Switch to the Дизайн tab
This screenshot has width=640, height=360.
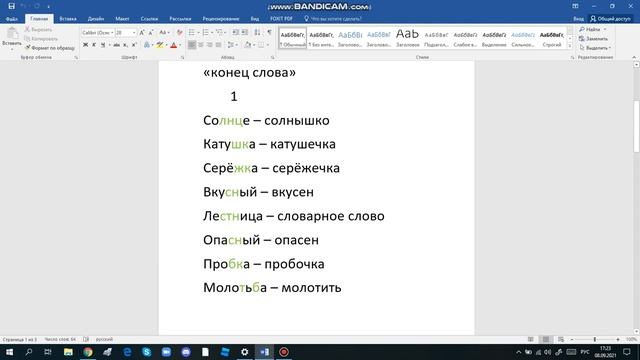pyautogui.click(x=96, y=19)
